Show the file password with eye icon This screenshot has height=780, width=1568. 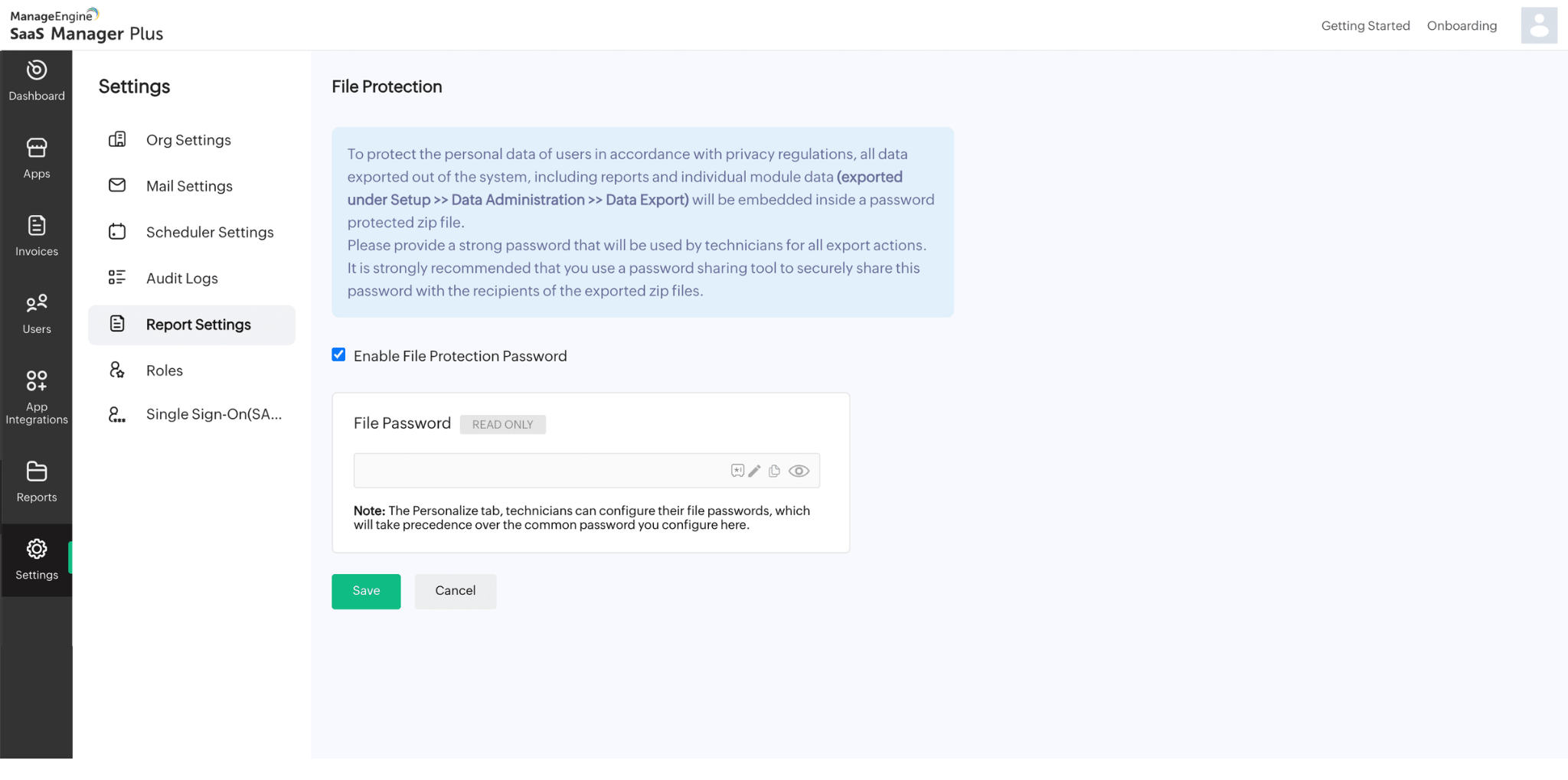(799, 471)
